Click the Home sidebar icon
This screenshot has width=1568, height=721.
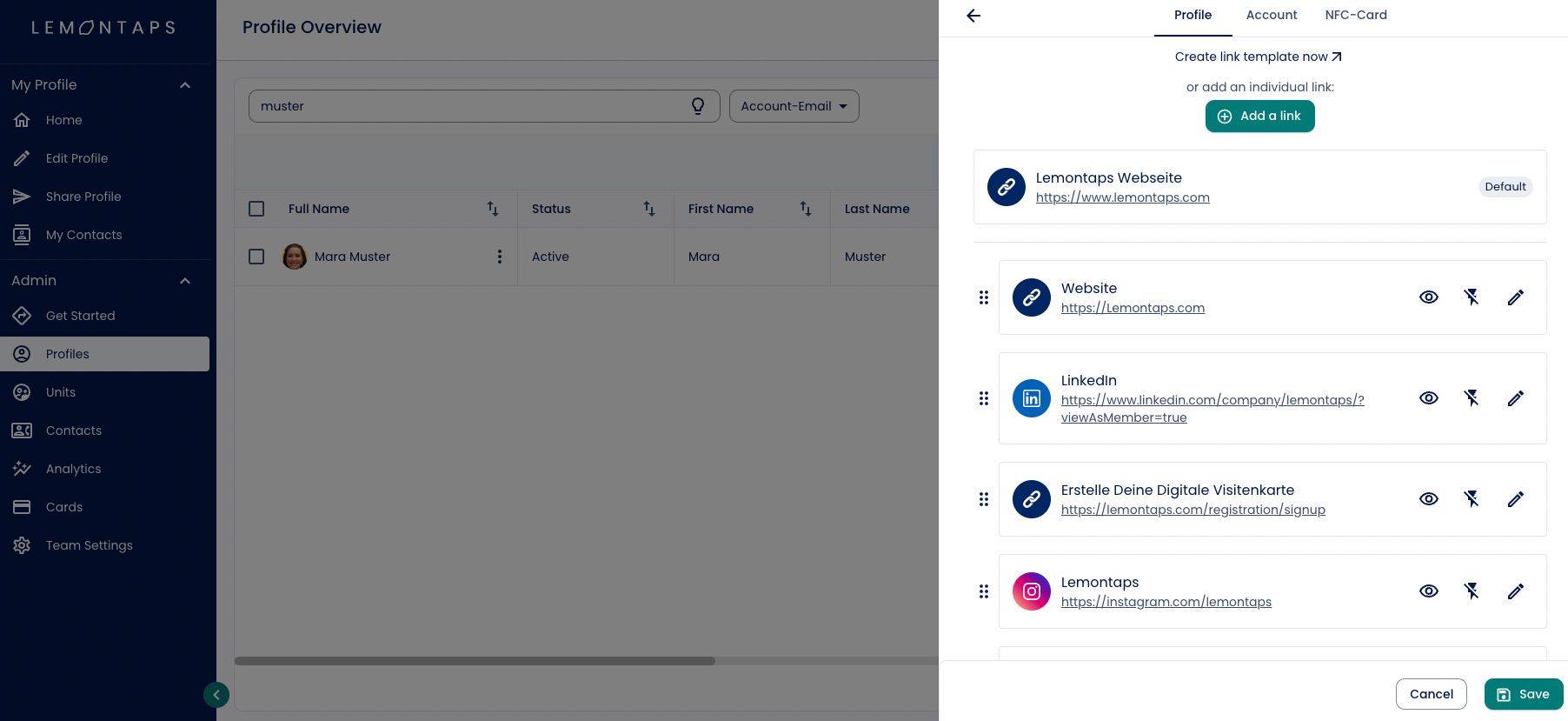[22, 120]
